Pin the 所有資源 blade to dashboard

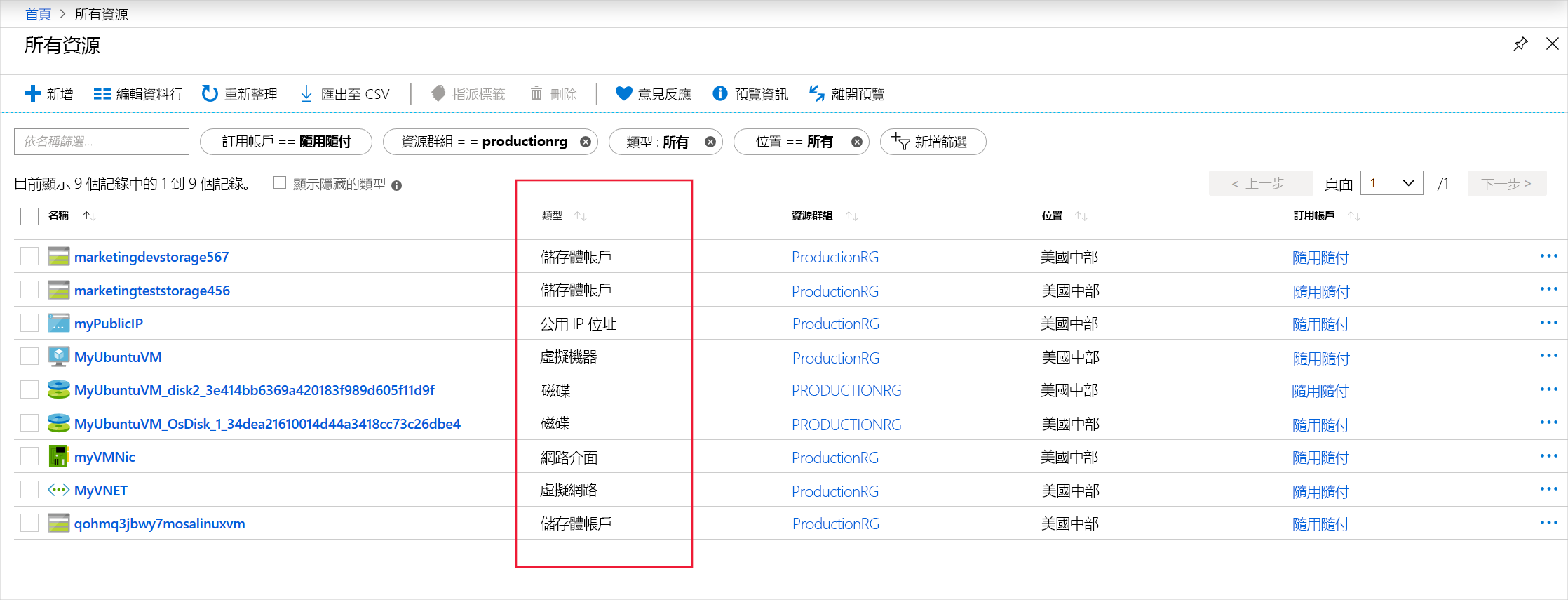[x=1520, y=44]
